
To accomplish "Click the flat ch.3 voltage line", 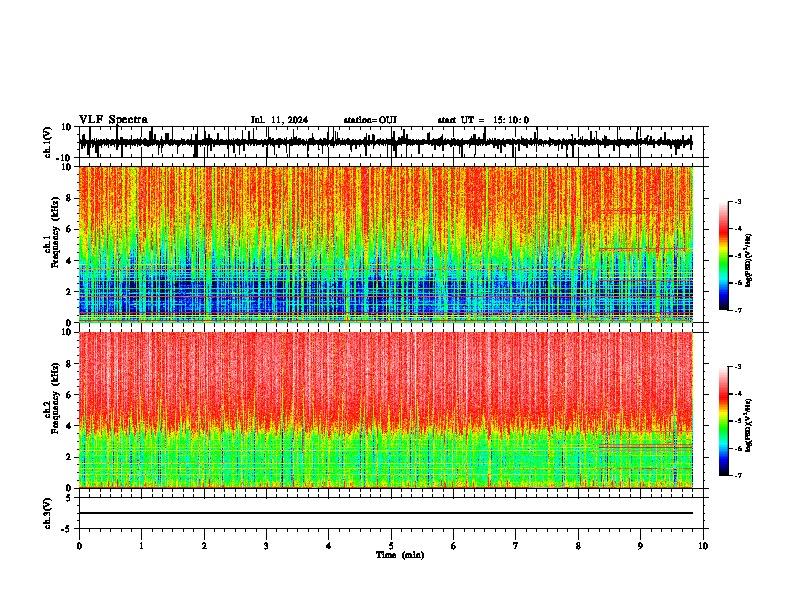I will (x=386, y=513).
